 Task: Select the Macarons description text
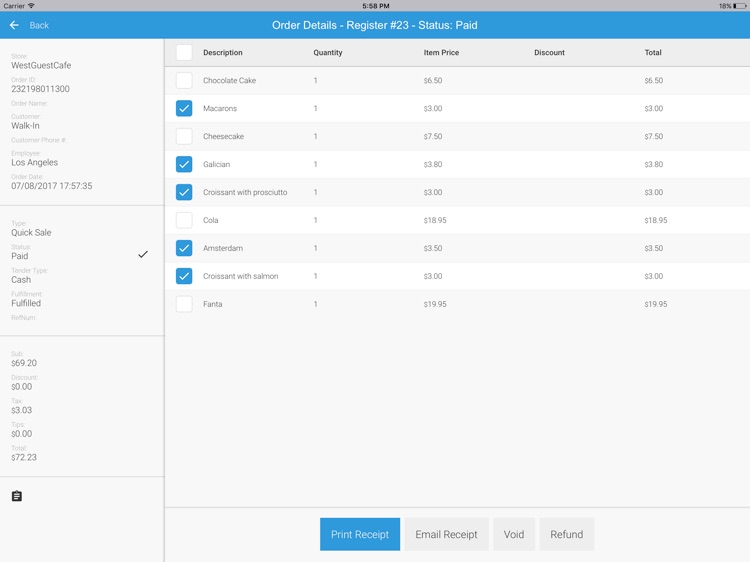coord(220,109)
